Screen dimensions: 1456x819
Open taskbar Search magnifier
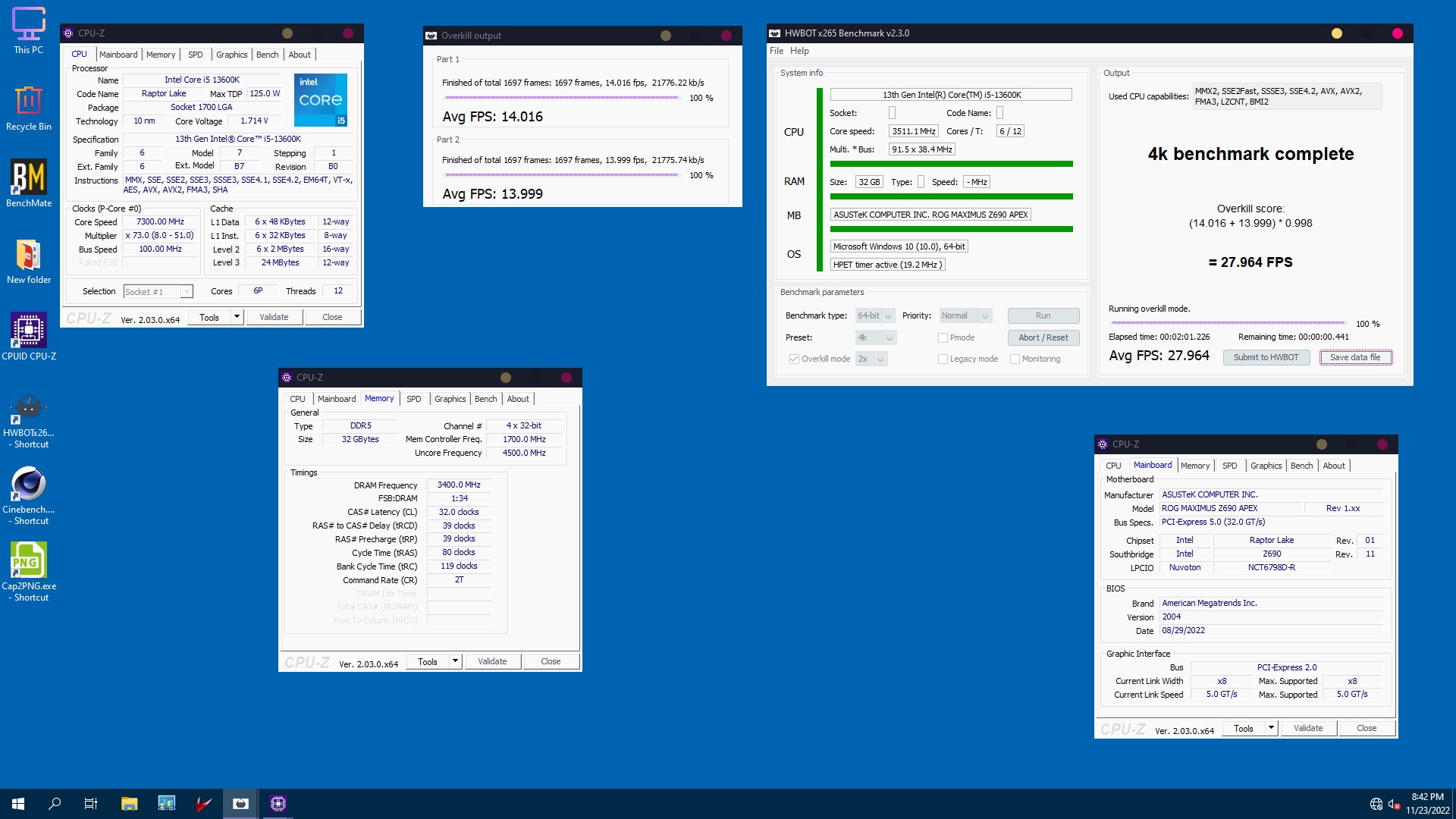tap(55, 804)
